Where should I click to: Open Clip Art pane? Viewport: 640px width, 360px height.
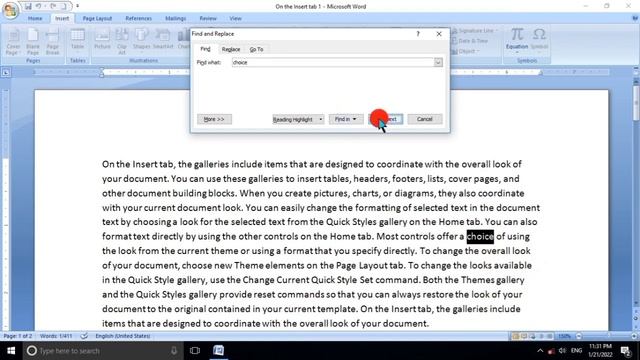point(122,42)
